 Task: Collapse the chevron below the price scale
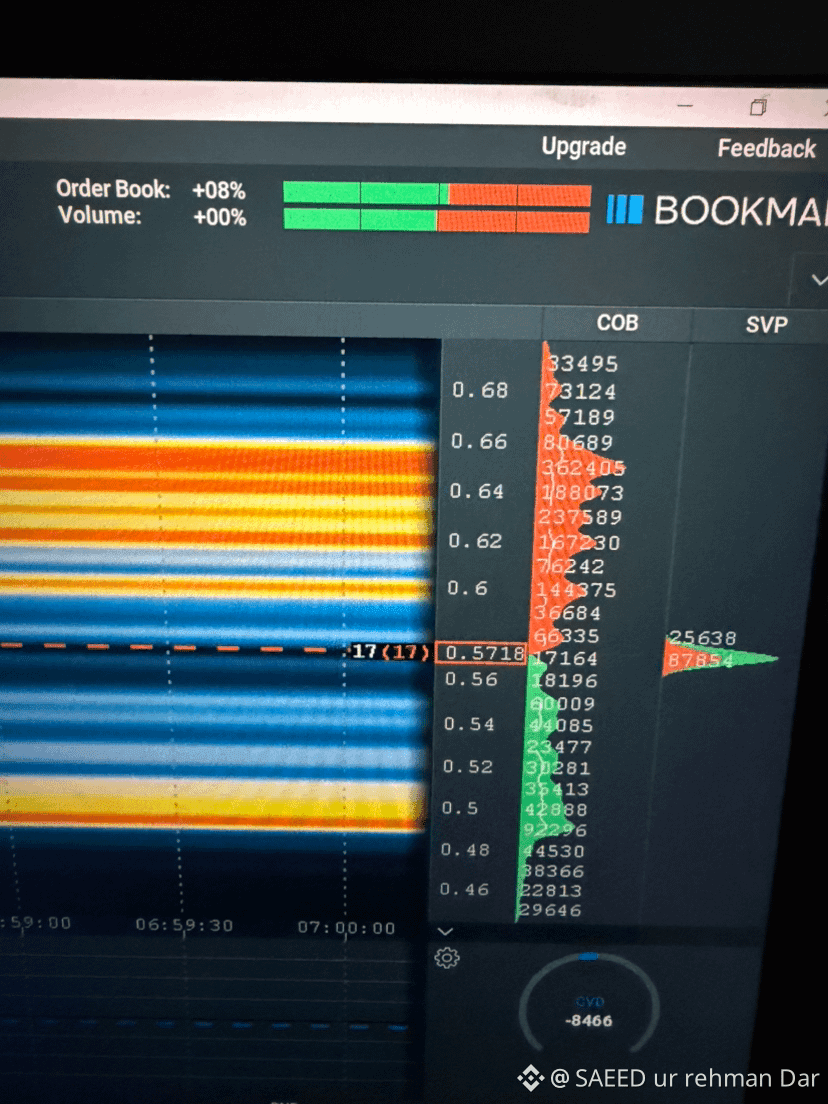coord(444,932)
